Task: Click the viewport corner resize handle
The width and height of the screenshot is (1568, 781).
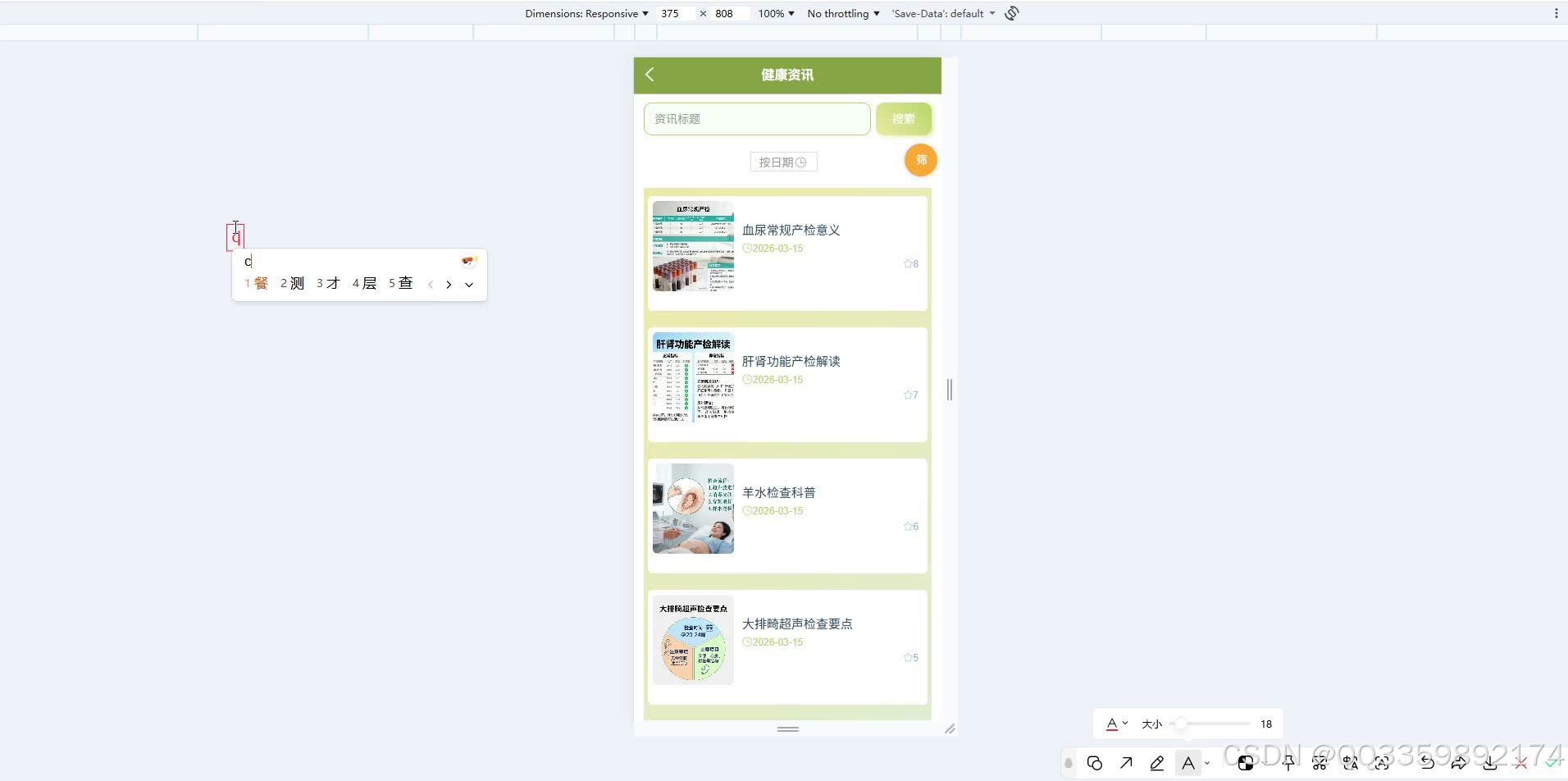Action: point(950,728)
